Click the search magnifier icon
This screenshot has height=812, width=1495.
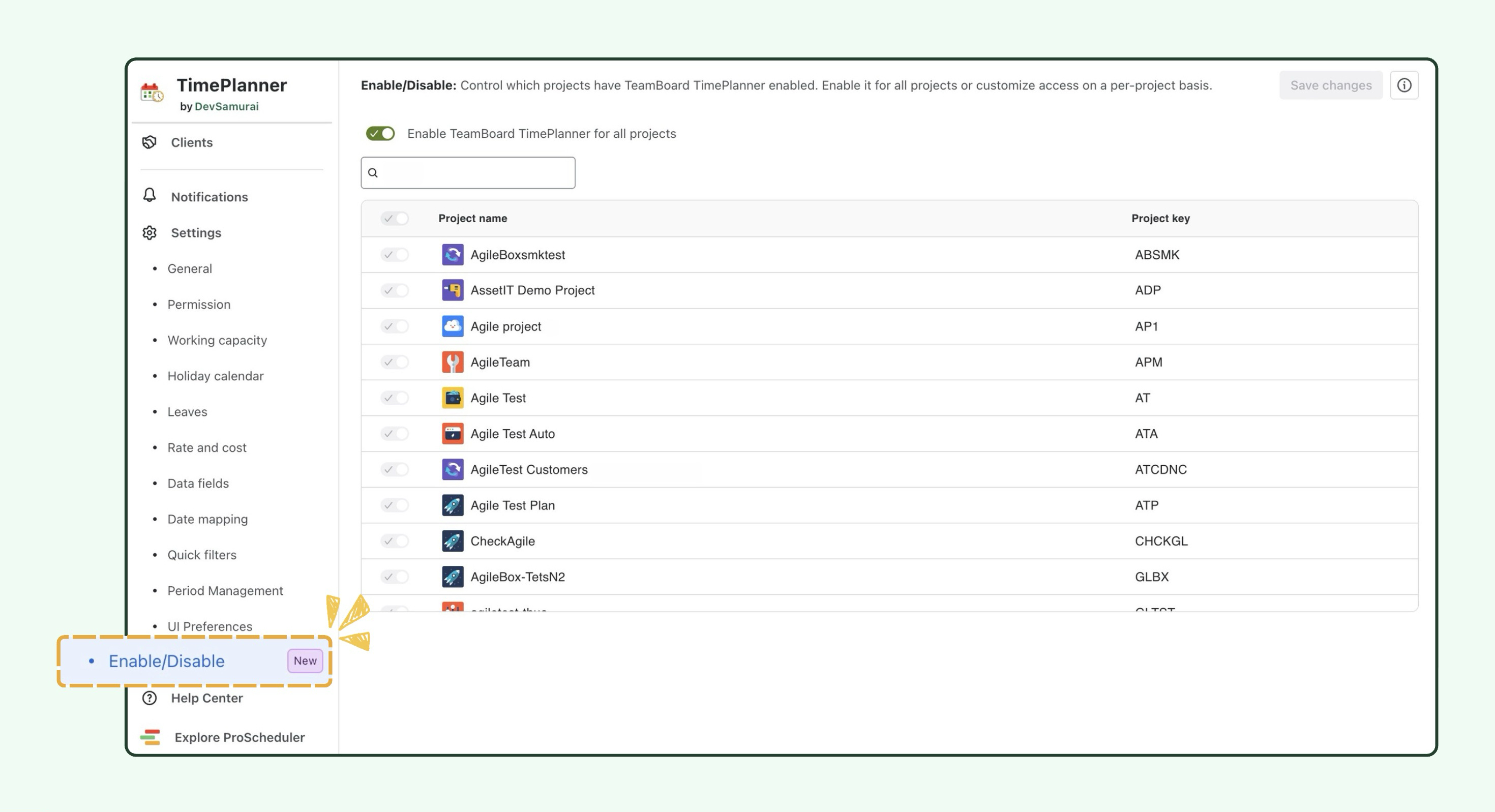[373, 173]
